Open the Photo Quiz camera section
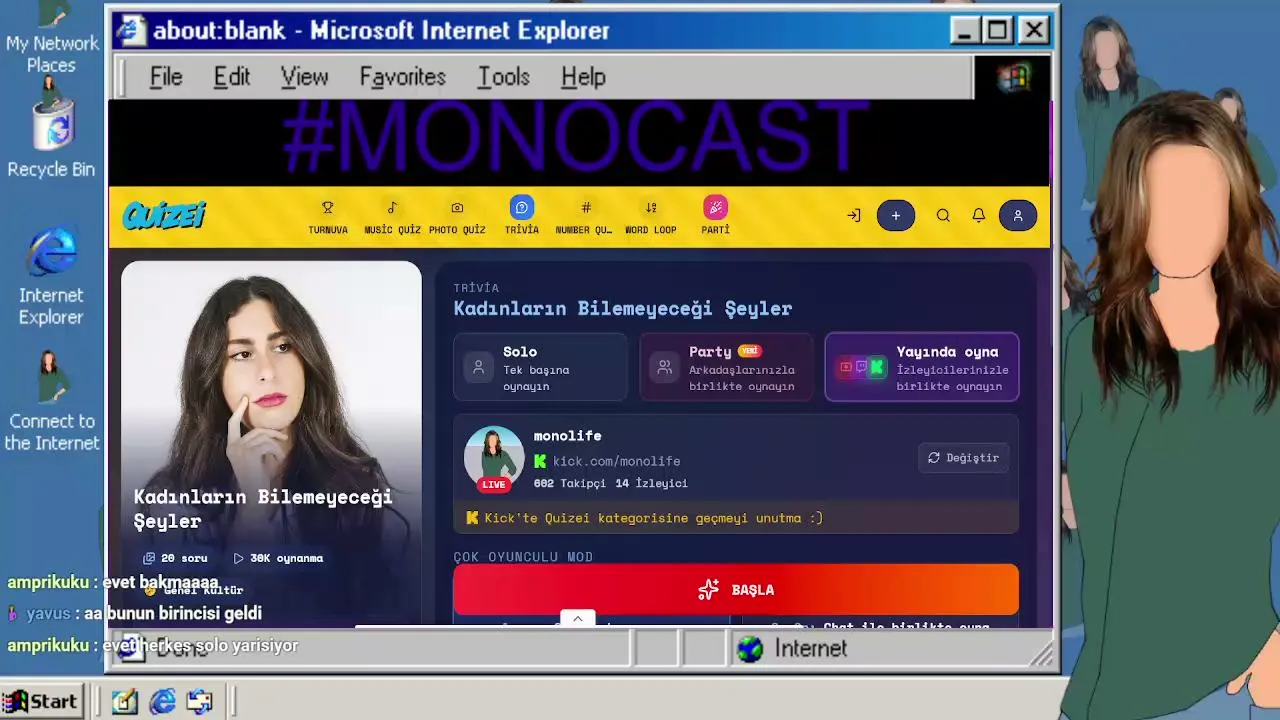 (x=457, y=216)
